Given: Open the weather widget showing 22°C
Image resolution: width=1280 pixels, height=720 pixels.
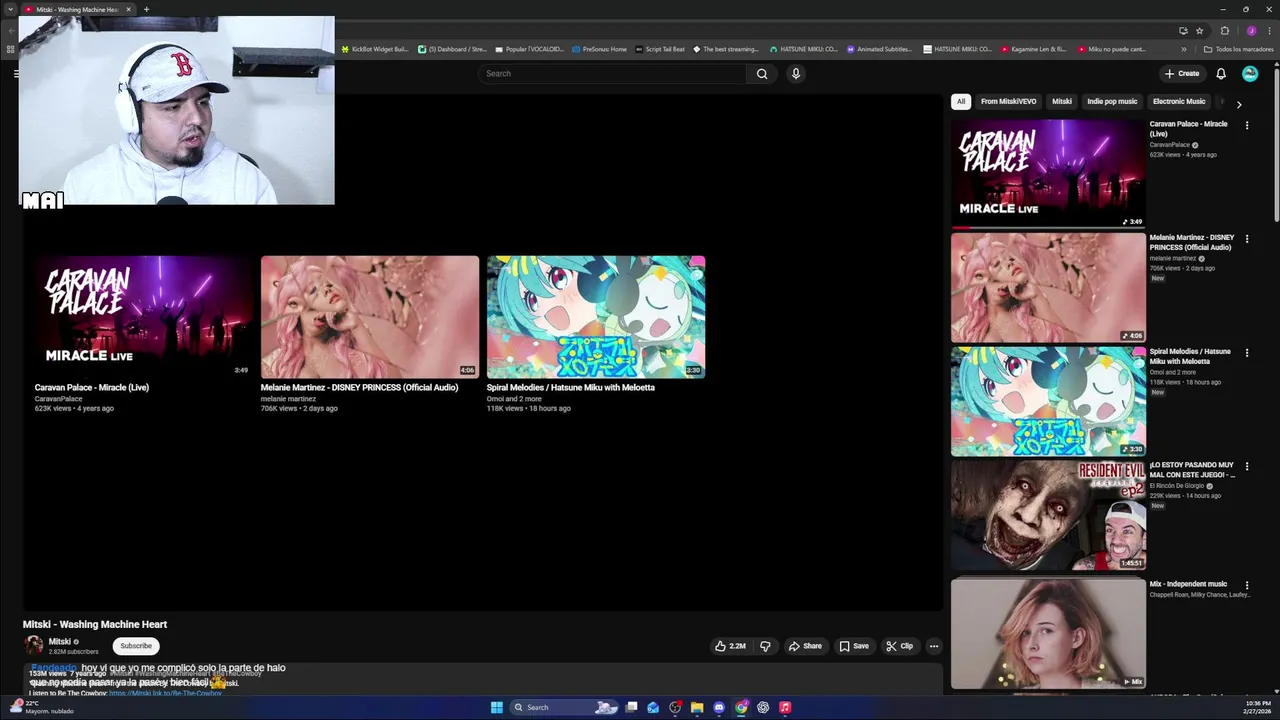Looking at the screenshot, I should [42, 707].
